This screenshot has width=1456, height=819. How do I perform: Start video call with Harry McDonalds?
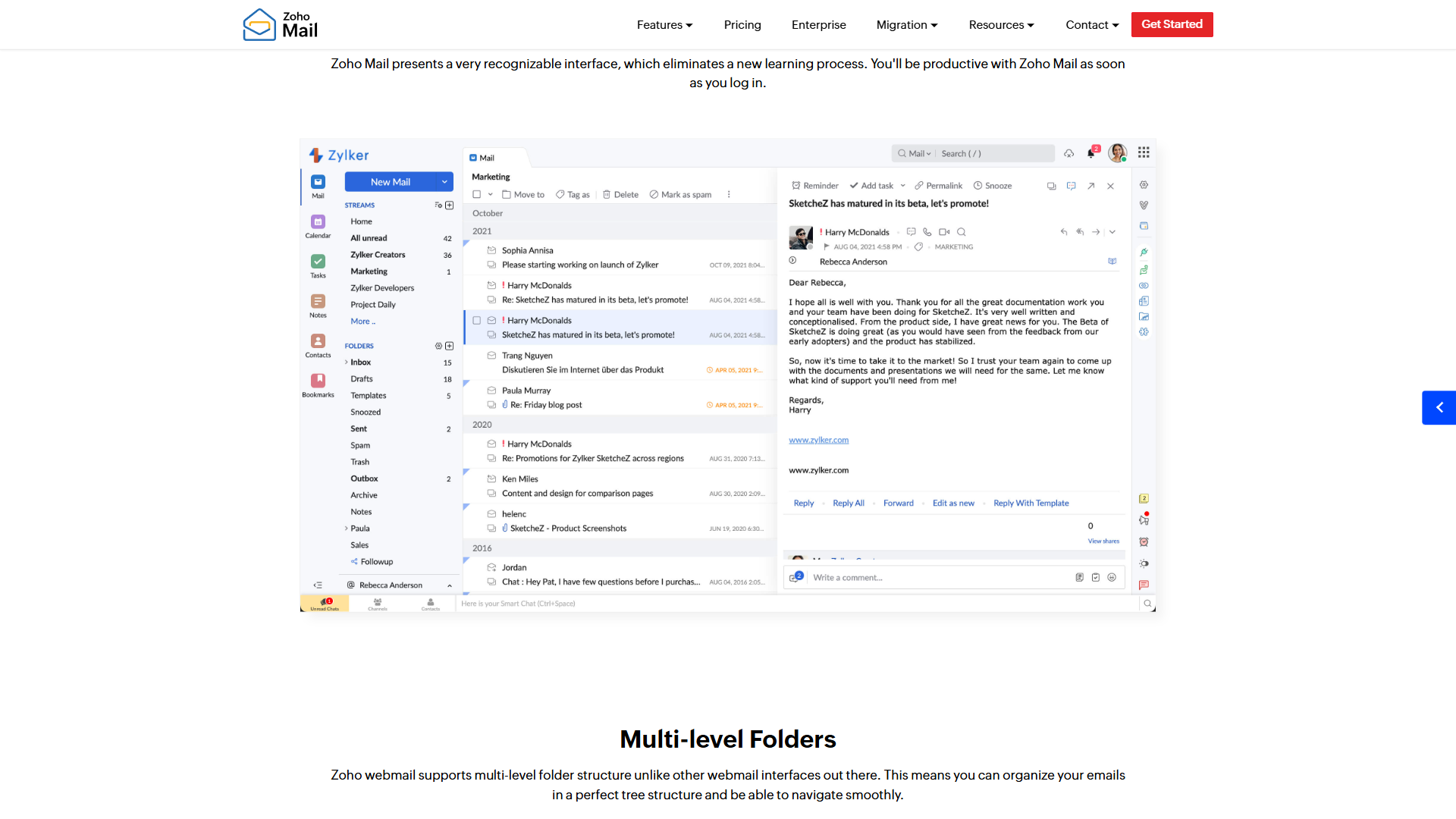(x=944, y=232)
